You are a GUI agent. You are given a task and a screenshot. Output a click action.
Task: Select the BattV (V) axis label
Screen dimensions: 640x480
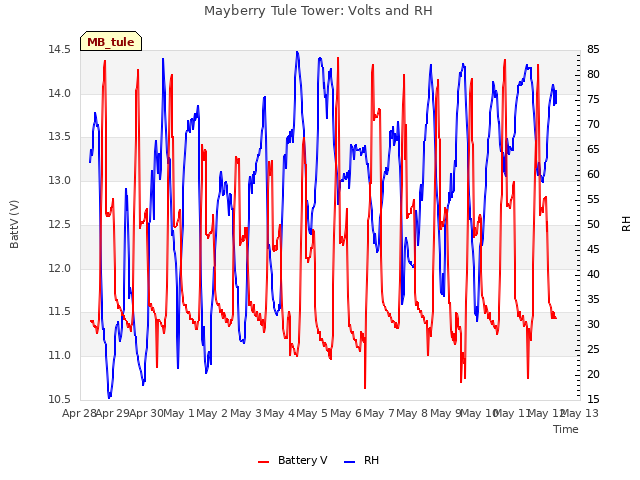(x=14, y=224)
